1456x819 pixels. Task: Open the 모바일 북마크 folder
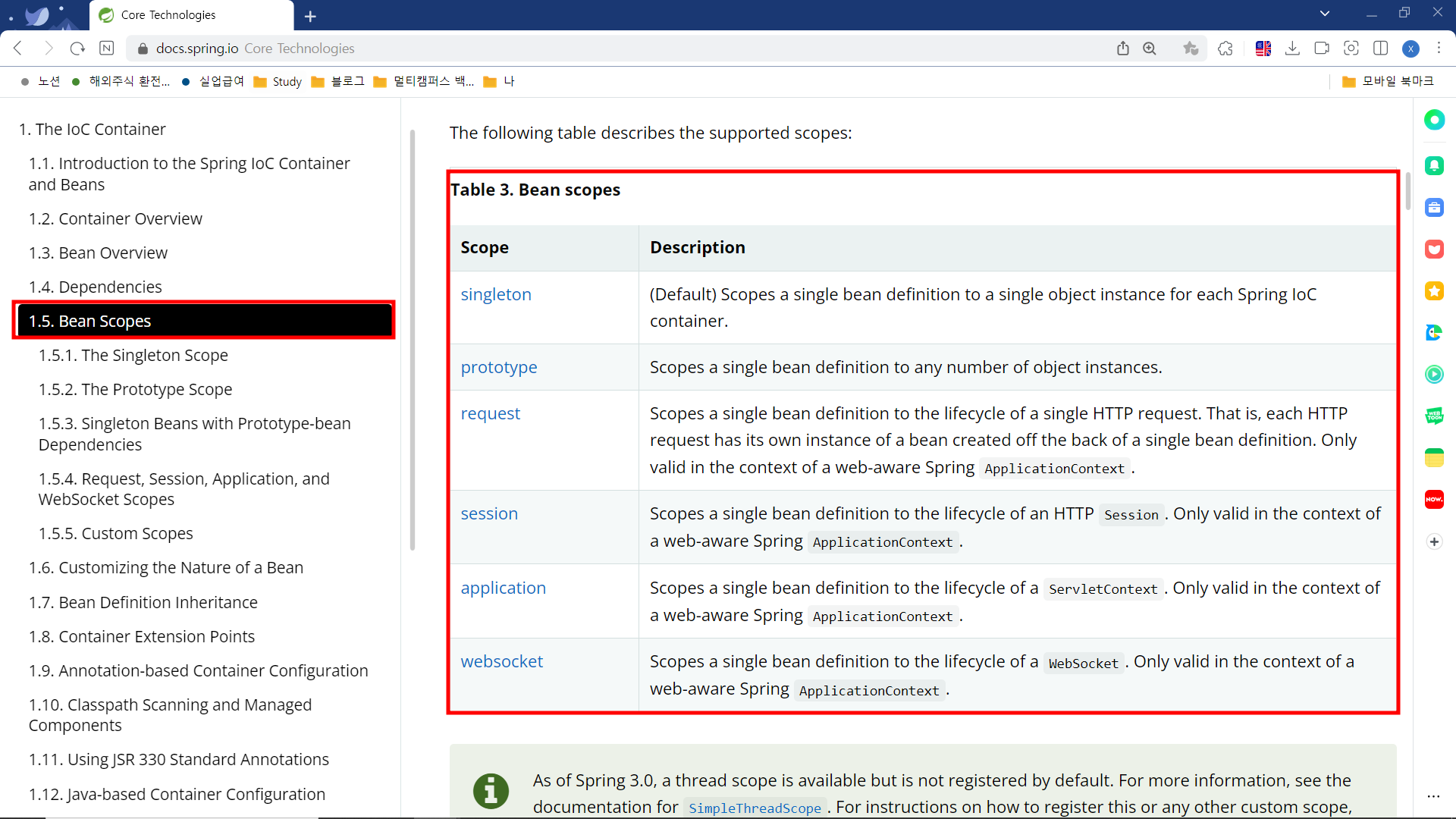click(1388, 81)
